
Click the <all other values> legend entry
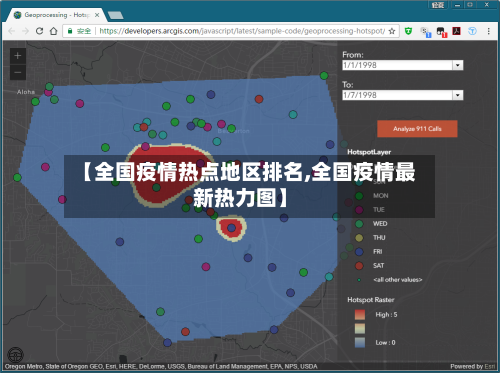398,280
